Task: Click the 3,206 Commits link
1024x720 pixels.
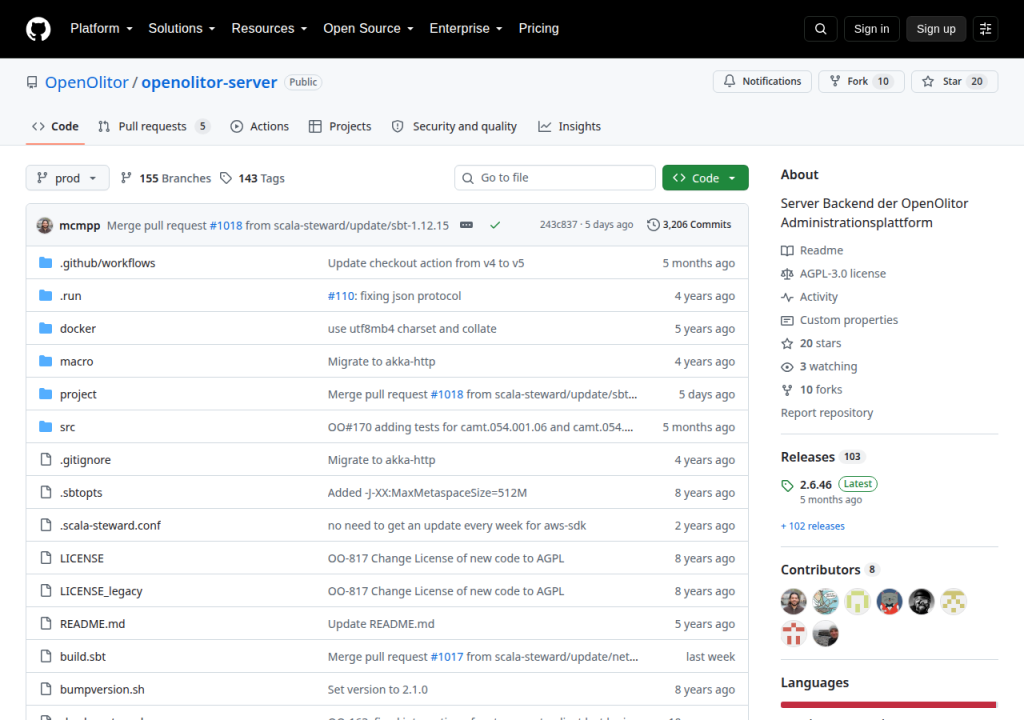Action: point(689,225)
